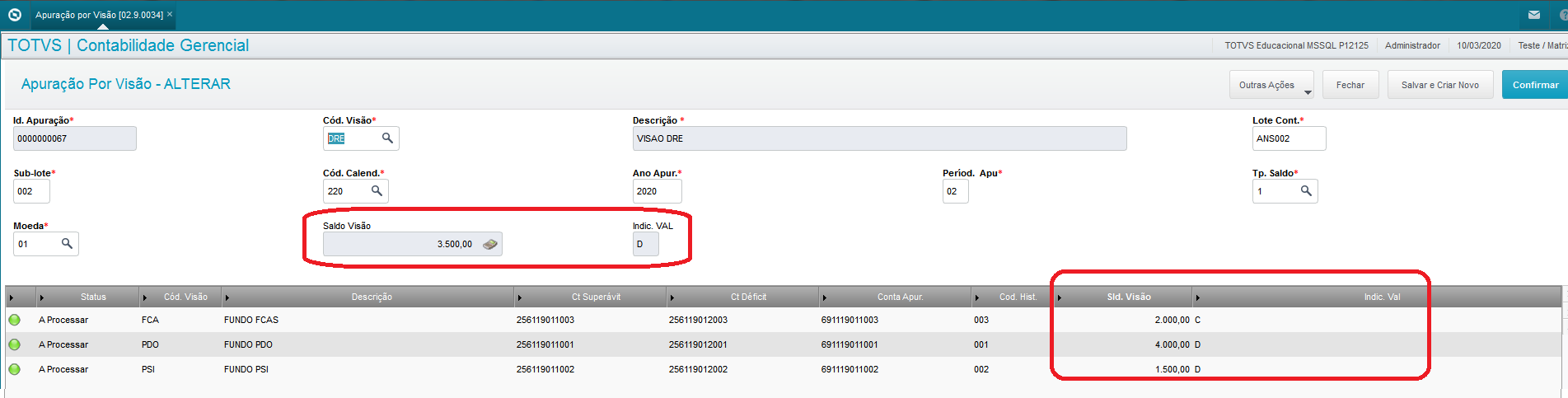Click the Ano Apur. 2020 field

657,191
